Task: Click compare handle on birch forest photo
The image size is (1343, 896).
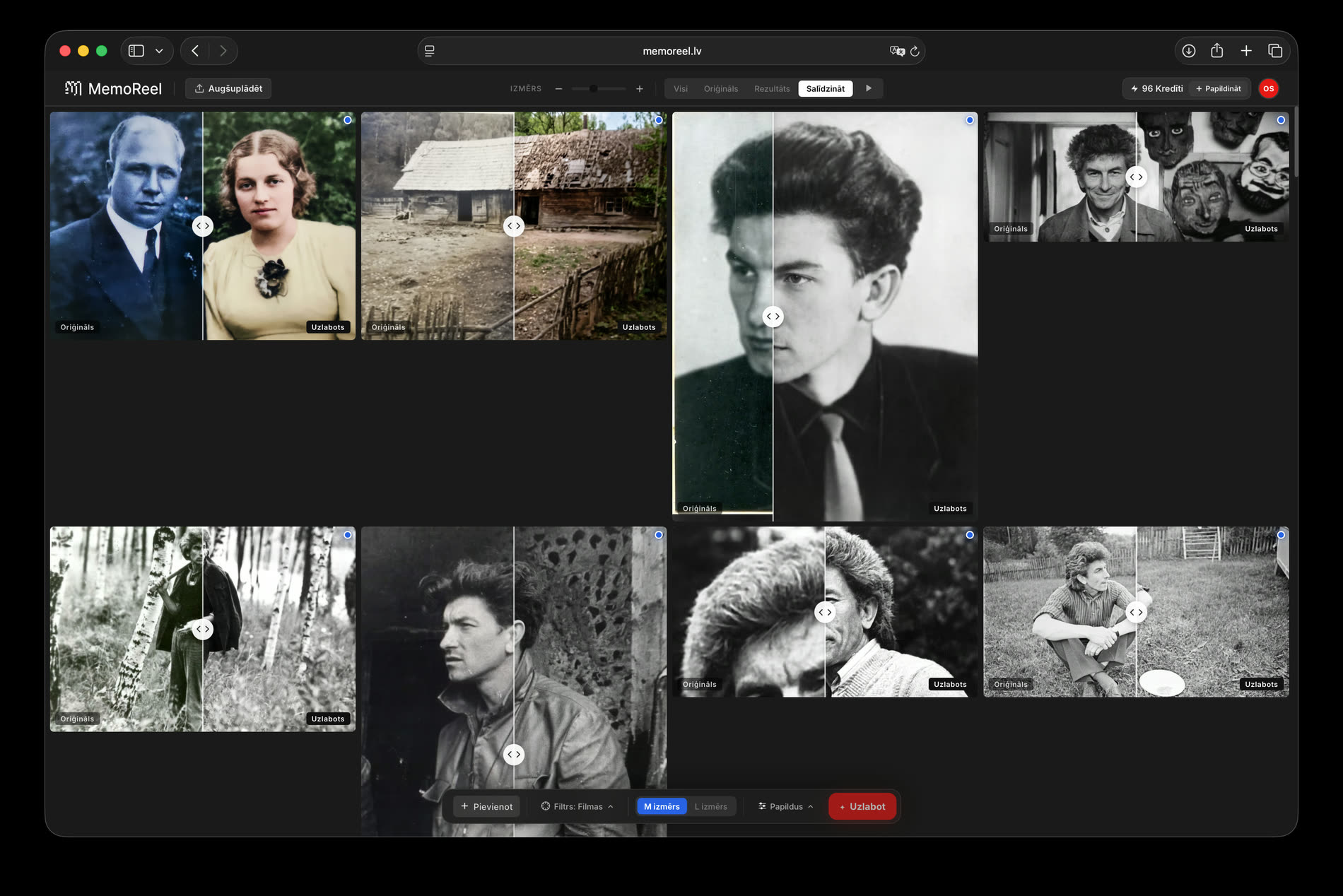Action: pos(203,629)
